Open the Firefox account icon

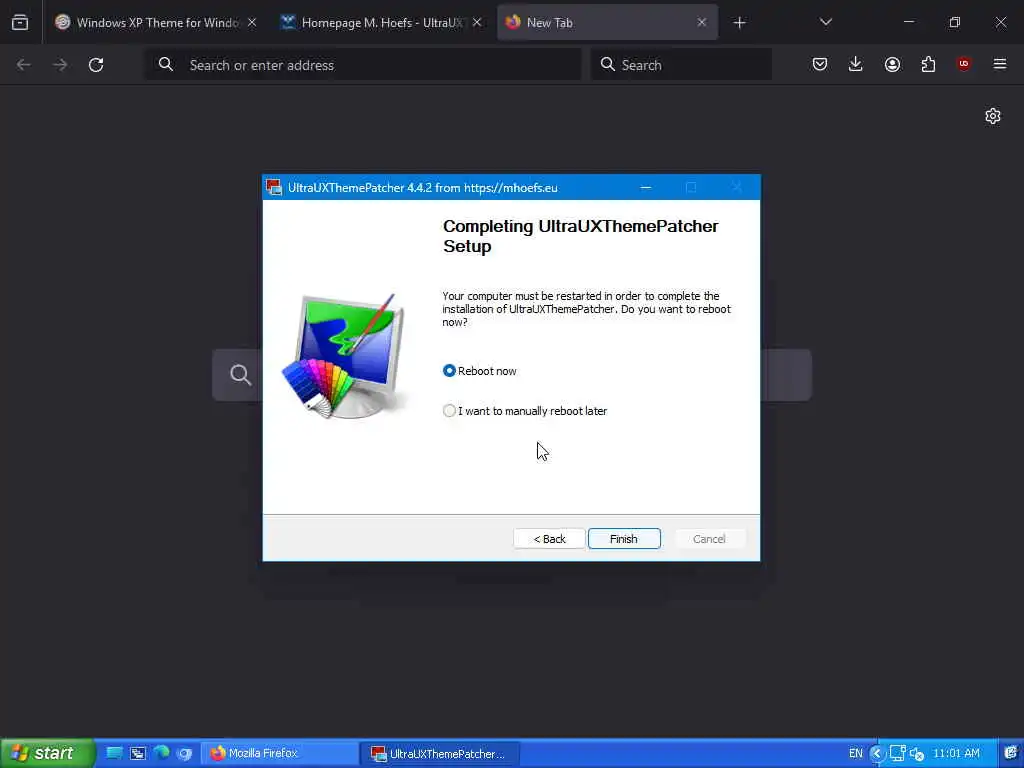[x=892, y=64]
